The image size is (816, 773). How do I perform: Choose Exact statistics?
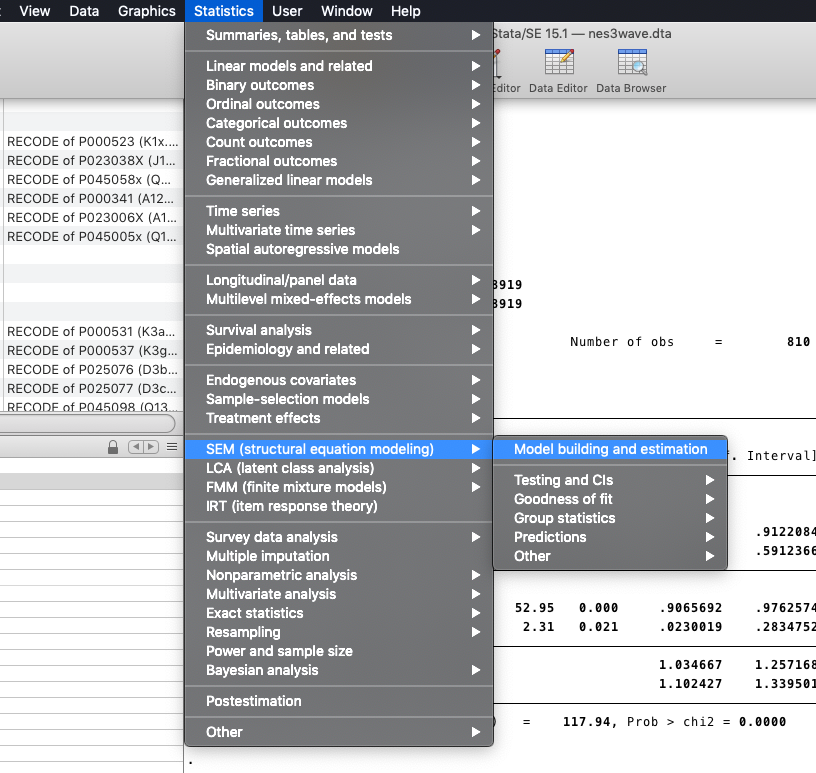tap(339, 613)
